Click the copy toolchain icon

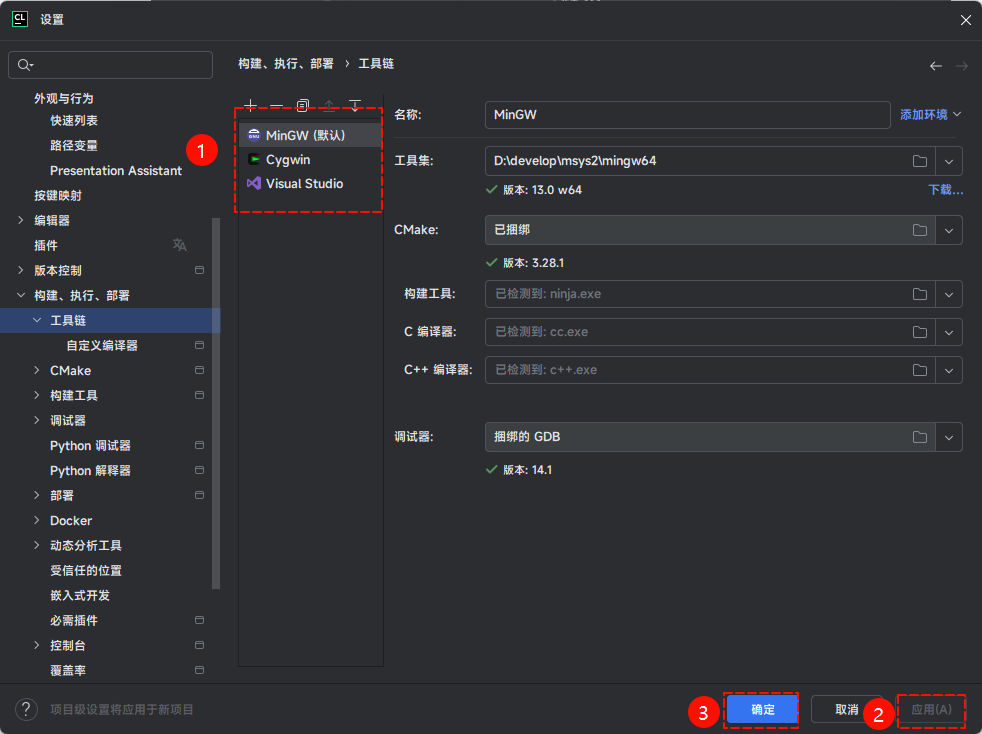tap(302, 106)
